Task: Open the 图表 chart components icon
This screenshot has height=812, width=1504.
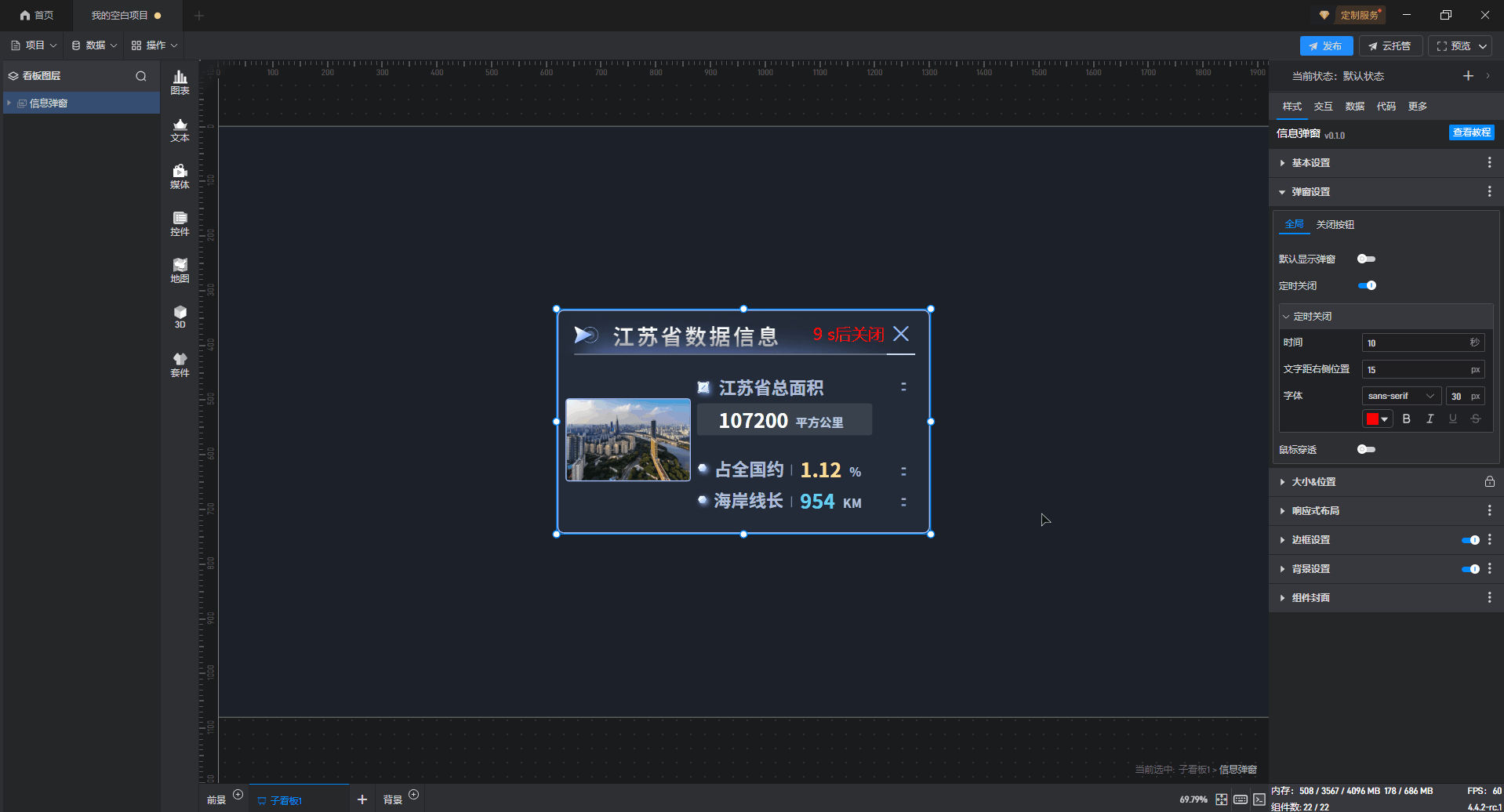Action: tap(180, 82)
